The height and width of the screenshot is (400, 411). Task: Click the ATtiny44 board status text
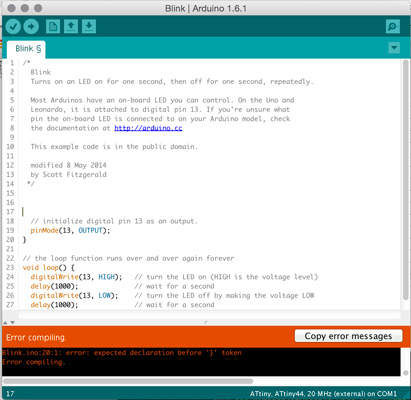[323, 394]
